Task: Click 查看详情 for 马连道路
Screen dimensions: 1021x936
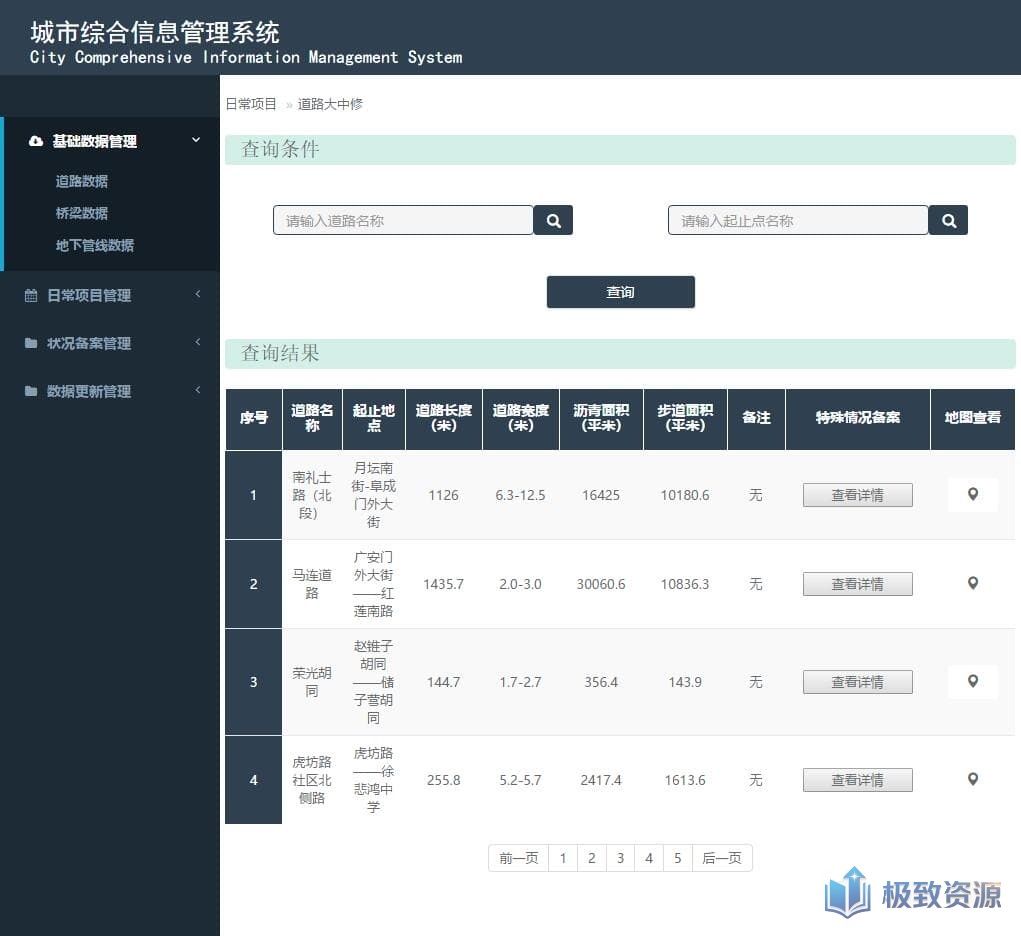Action: tap(858, 584)
